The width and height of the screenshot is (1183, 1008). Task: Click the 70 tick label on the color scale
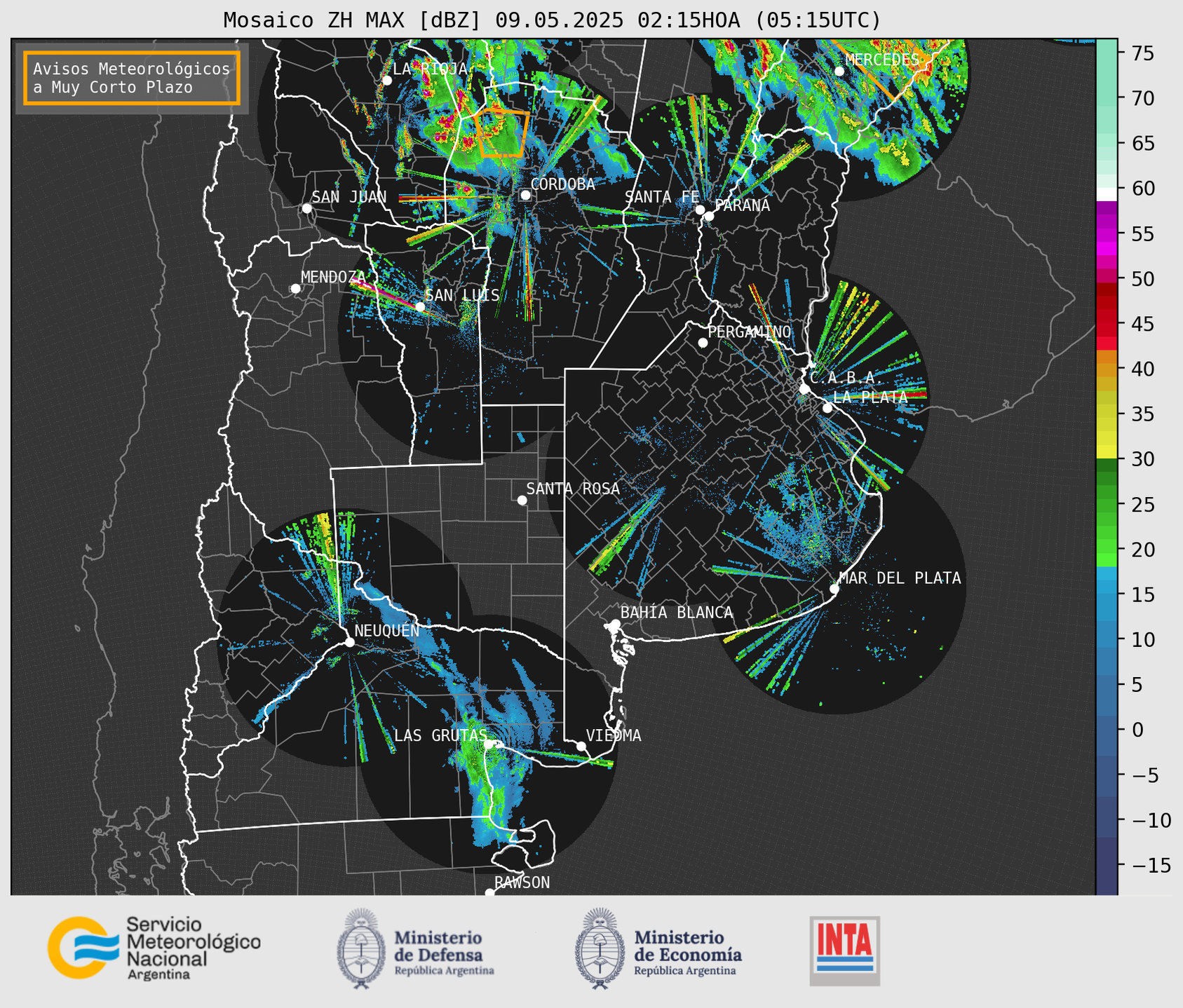coord(1142,98)
